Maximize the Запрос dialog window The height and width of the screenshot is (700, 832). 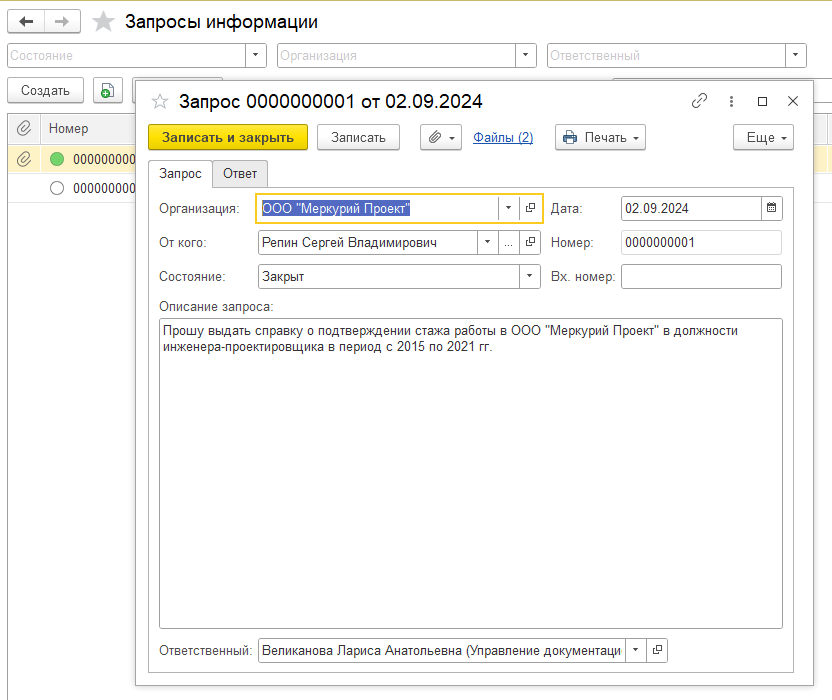762,101
